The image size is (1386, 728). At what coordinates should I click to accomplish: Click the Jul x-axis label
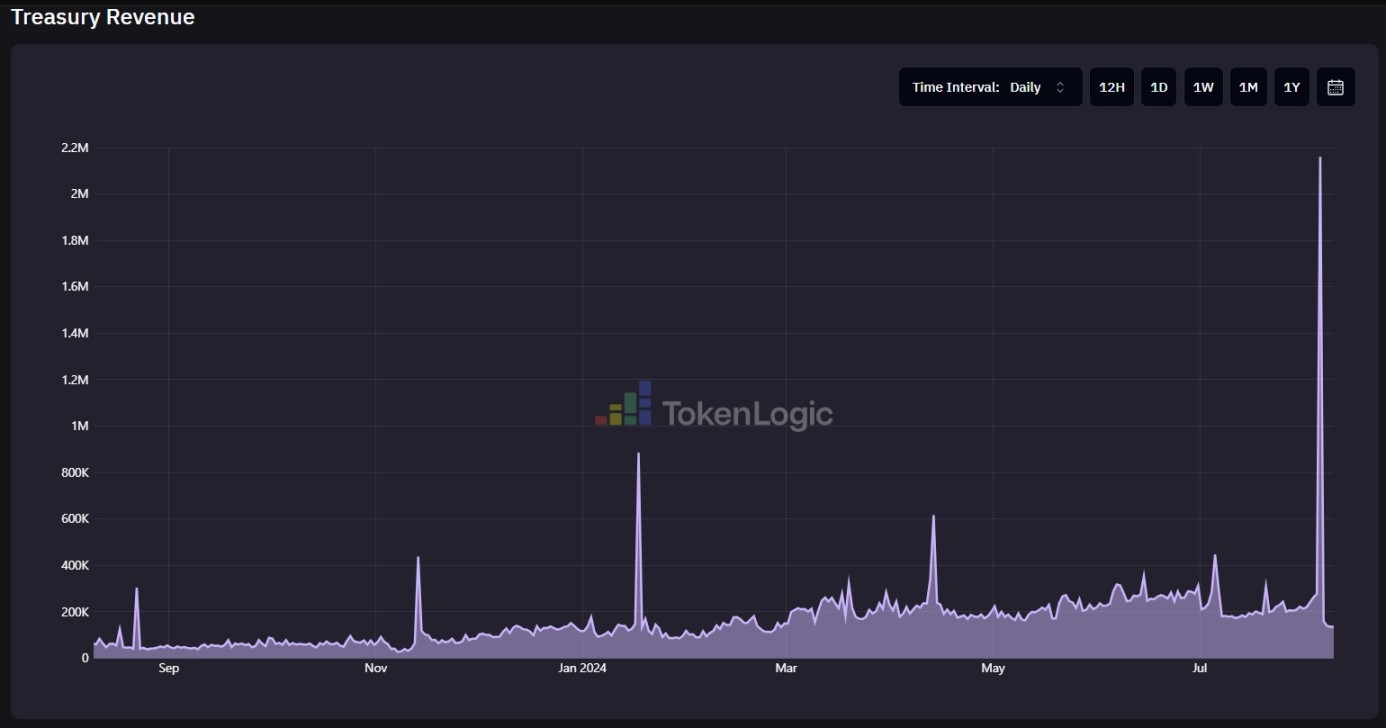coord(1199,668)
